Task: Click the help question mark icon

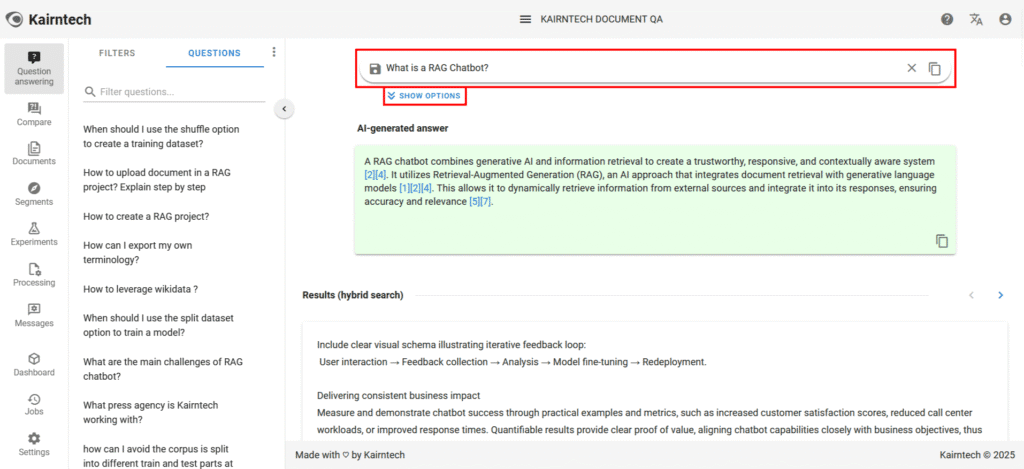Action: (947, 19)
